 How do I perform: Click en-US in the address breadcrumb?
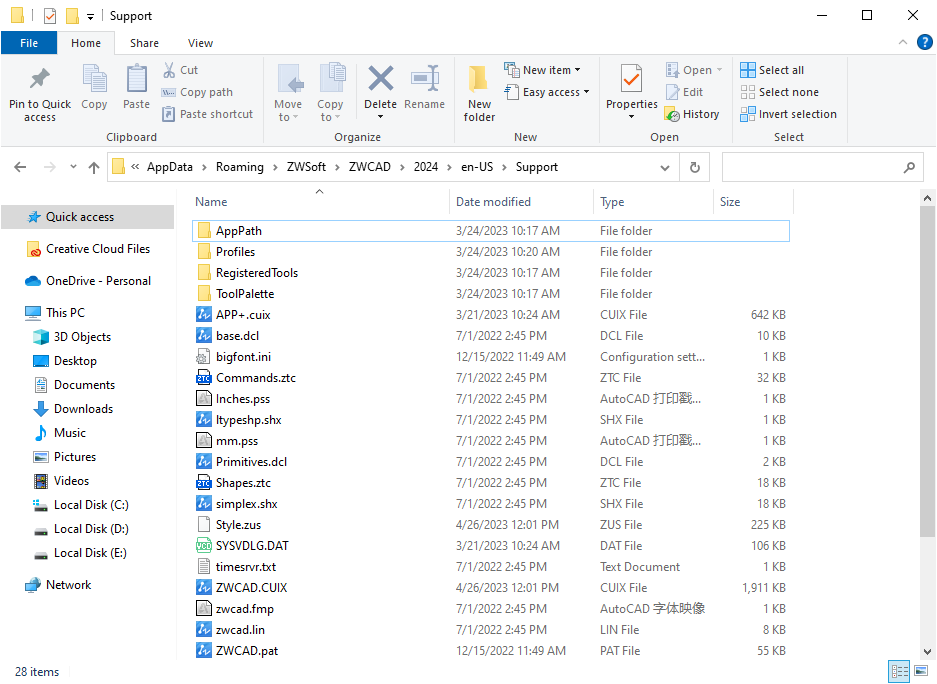tap(477, 167)
